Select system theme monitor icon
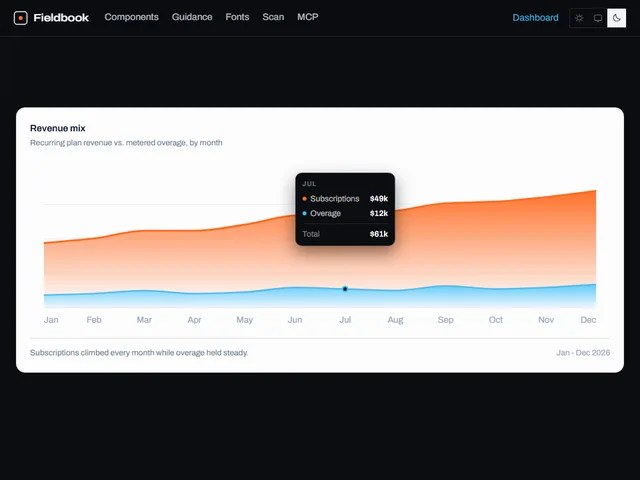The height and width of the screenshot is (480, 640). click(x=598, y=18)
